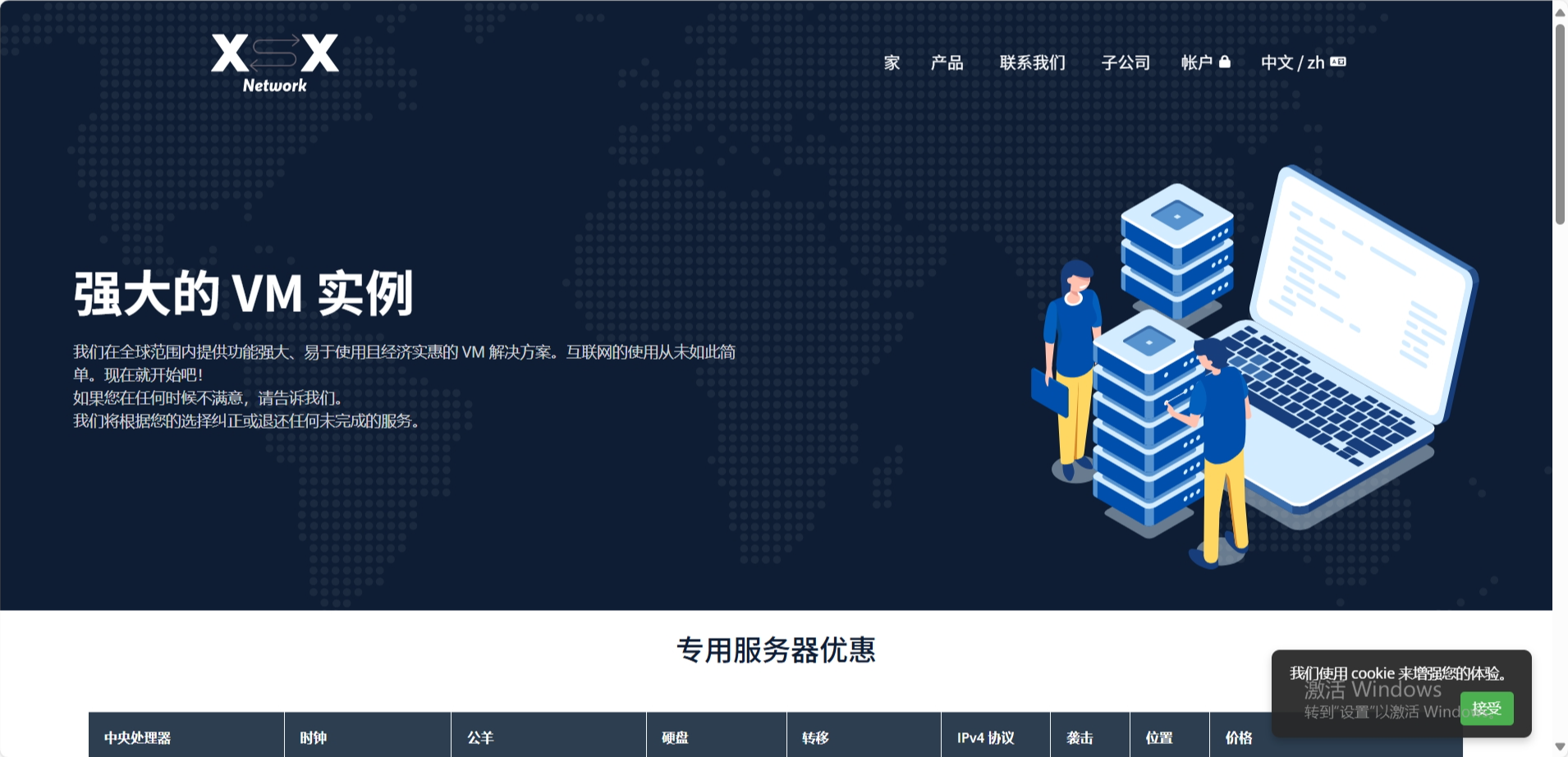This screenshot has height=757, width=1568.
Task: Click the XSX Network logo
Action: (x=274, y=62)
